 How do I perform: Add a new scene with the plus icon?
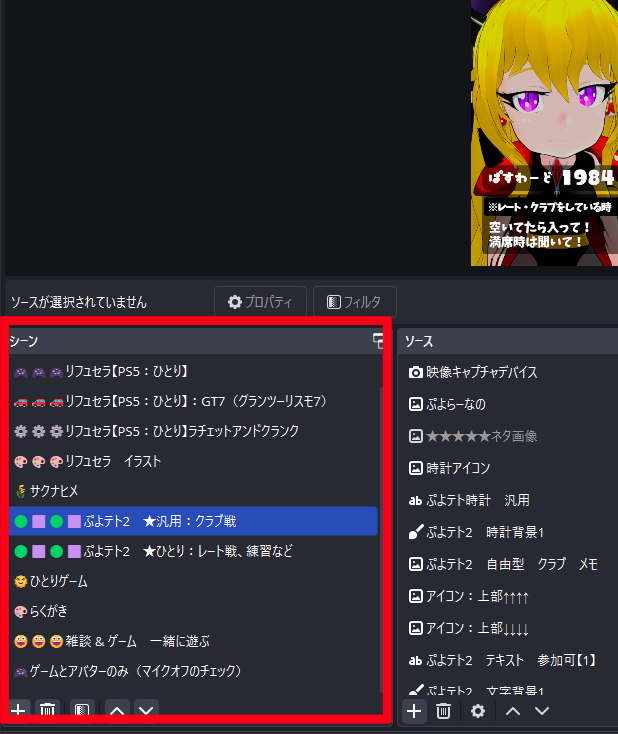(18, 709)
